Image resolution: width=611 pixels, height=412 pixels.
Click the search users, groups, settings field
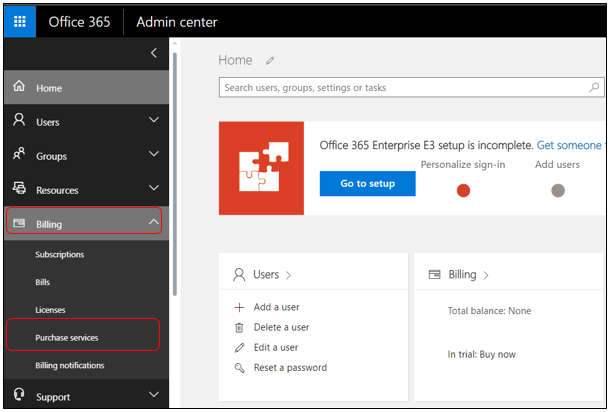pos(411,87)
